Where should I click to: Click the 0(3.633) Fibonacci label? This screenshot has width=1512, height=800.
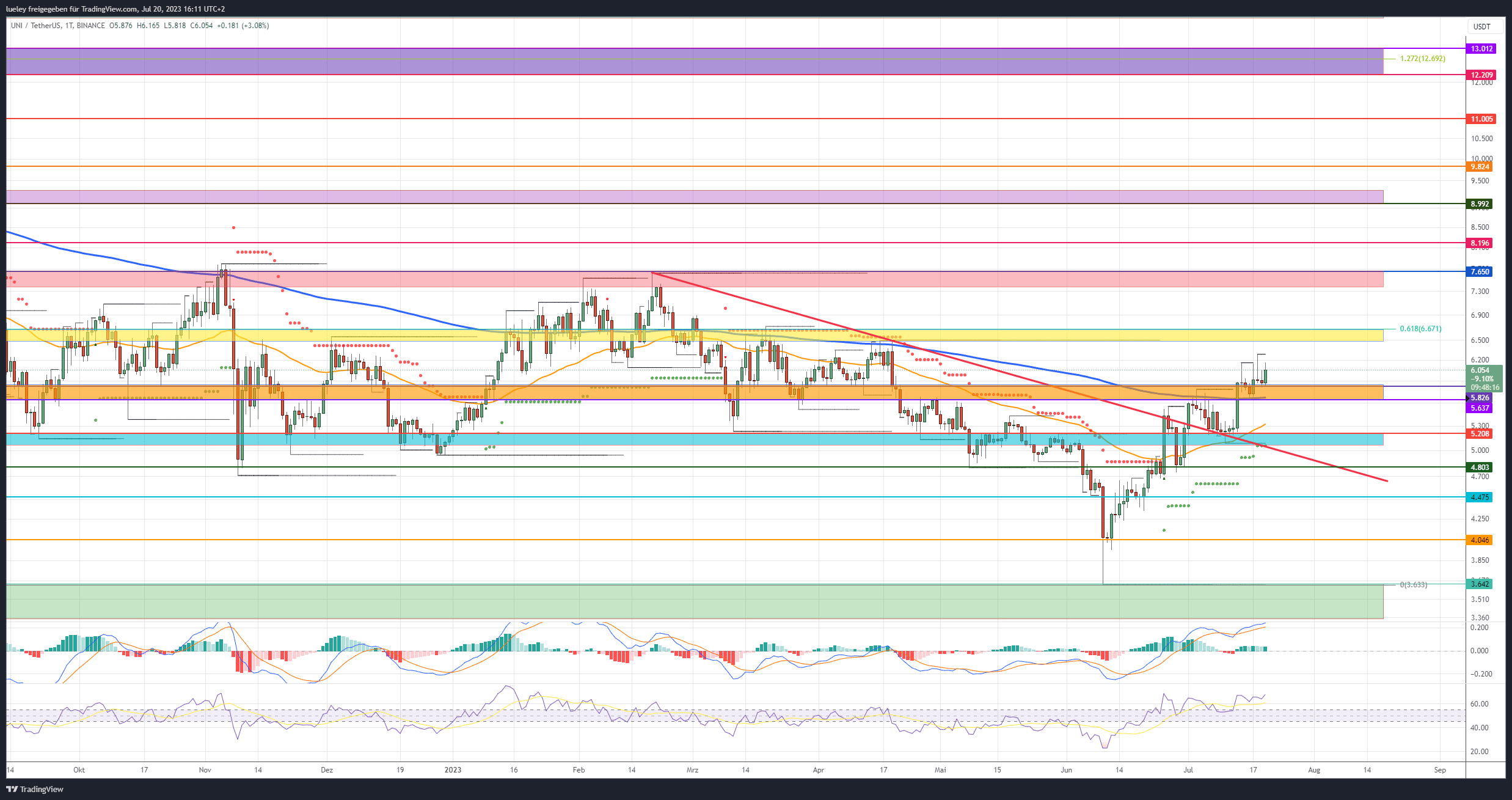tap(1414, 585)
